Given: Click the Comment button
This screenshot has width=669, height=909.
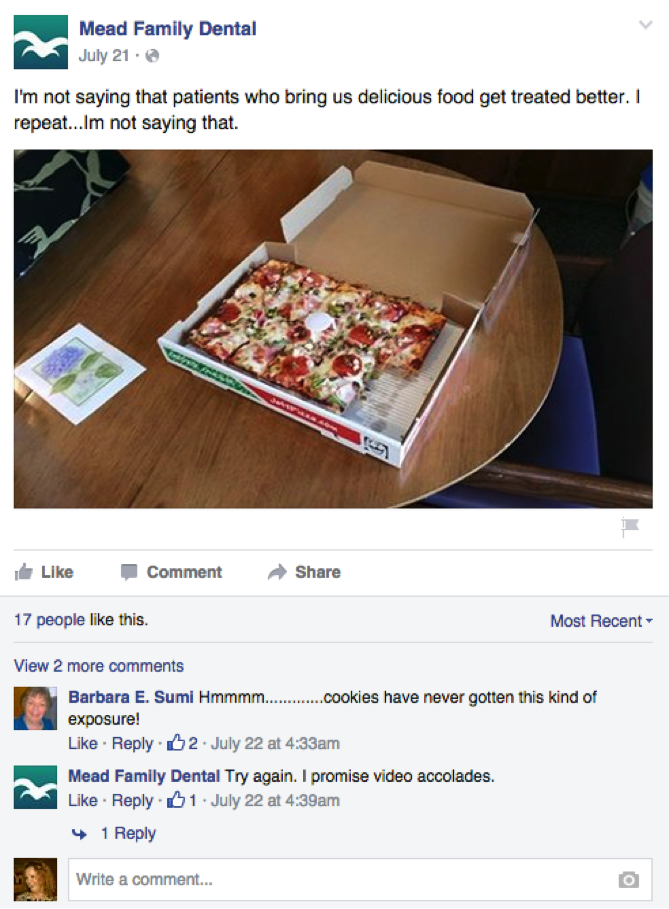Looking at the screenshot, I should click(x=172, y=572).
